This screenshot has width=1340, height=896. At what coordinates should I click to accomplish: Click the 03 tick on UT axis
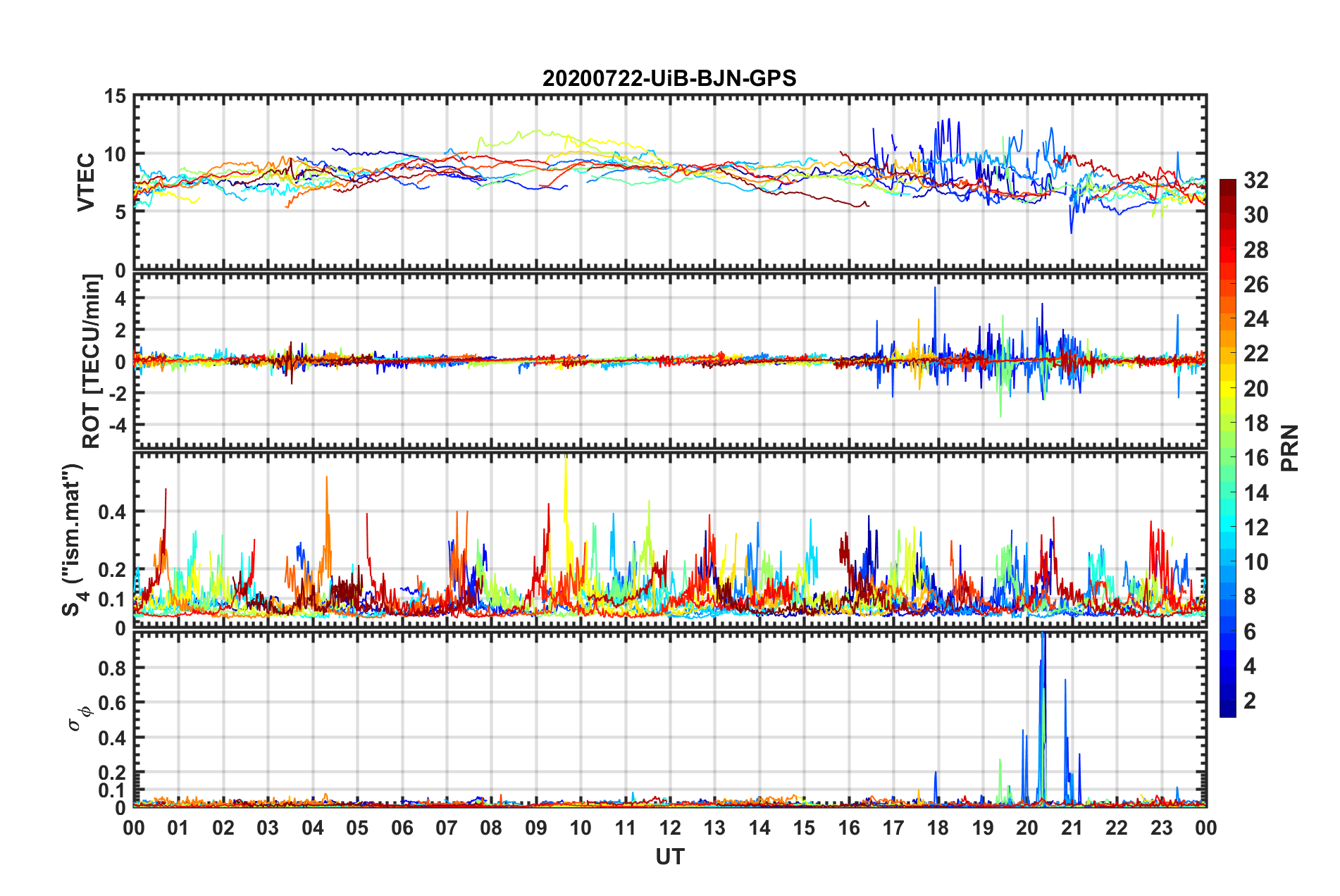click(x=268, y=828)
